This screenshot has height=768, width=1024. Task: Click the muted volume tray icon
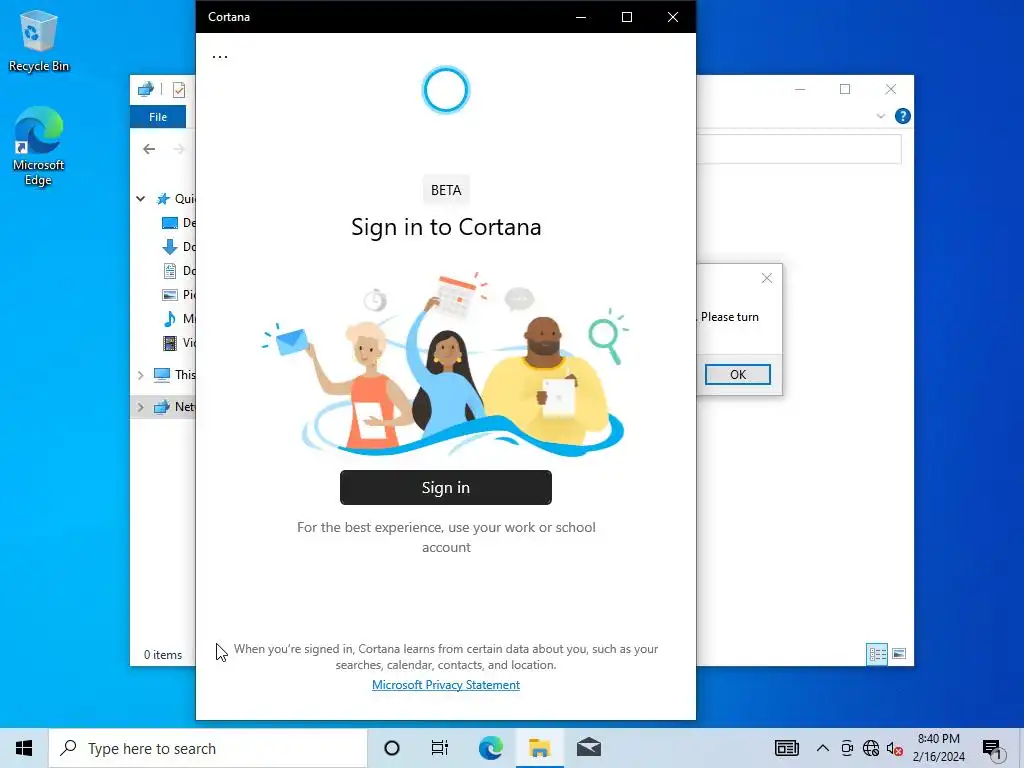click(x=895, y=748)
